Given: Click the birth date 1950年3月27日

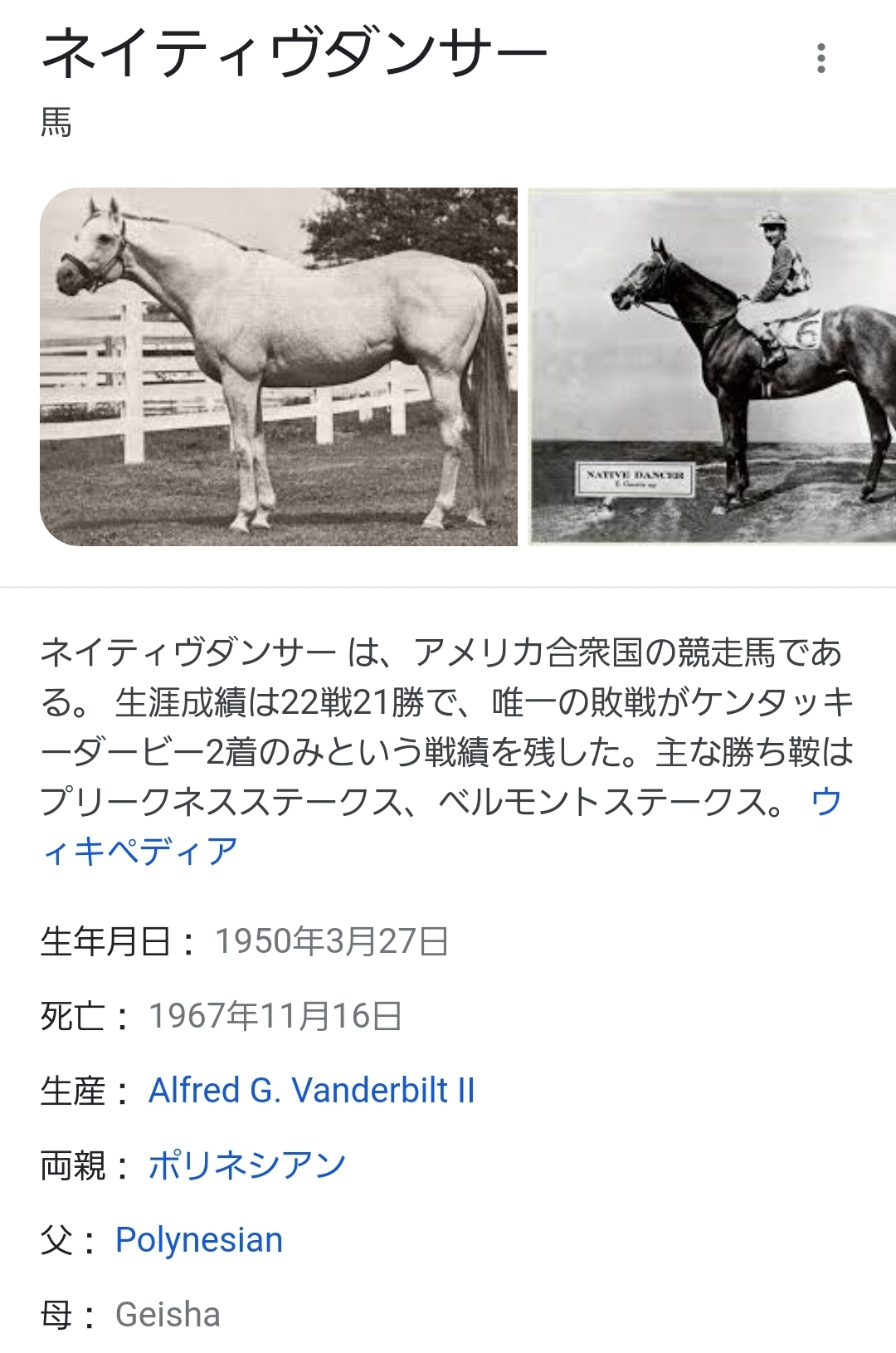Looking at the screenshot, I should (332, 941).
